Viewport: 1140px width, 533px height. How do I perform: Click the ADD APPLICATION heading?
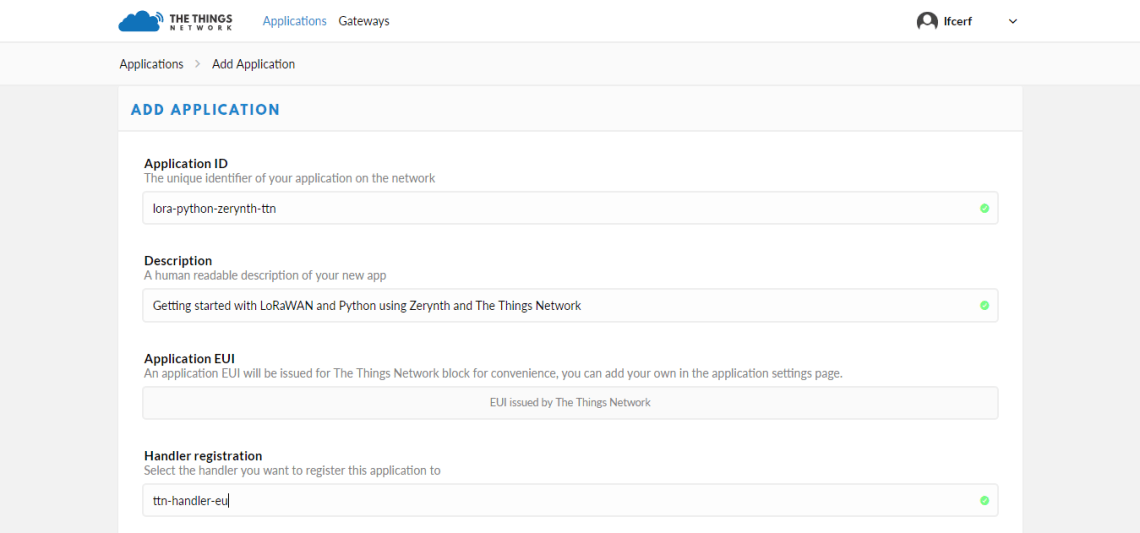pyautogui.click(x=205, y=110)
